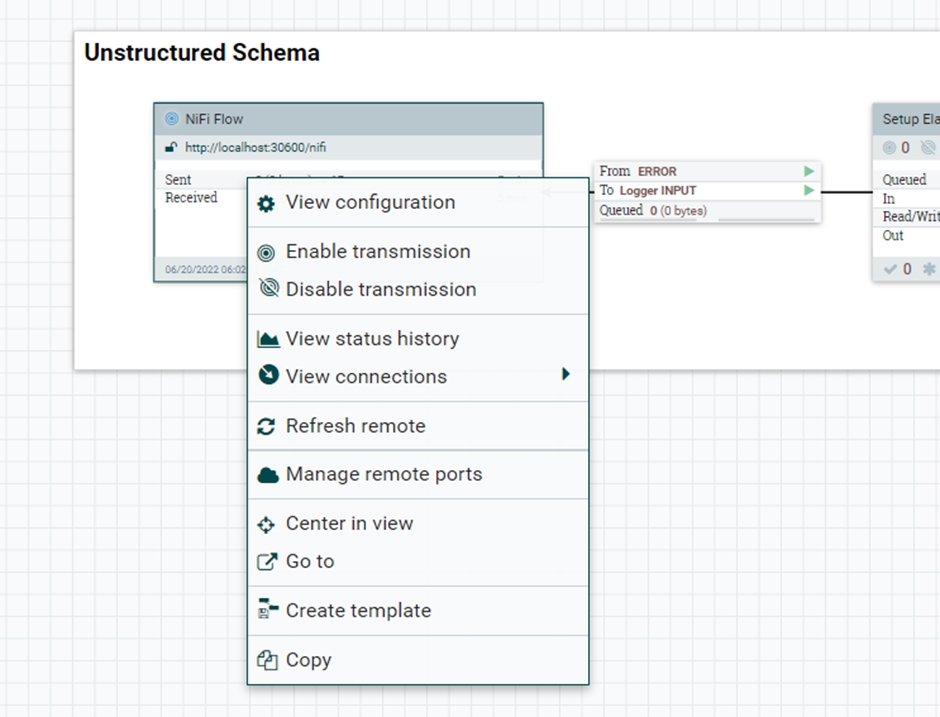Click the lock icon next to the localhost URL
The height and width of the screenshot is (717, 940).
pyautogui.click(x=171, y=148)
